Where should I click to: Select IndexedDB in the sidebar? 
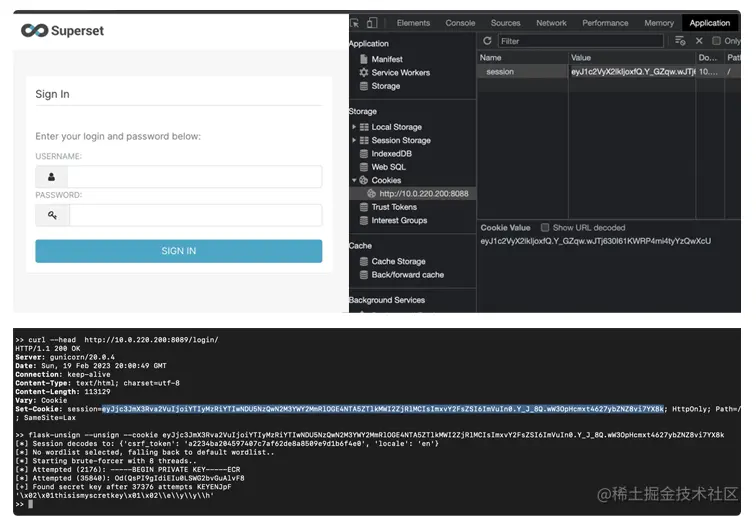(x=391, y=154)
